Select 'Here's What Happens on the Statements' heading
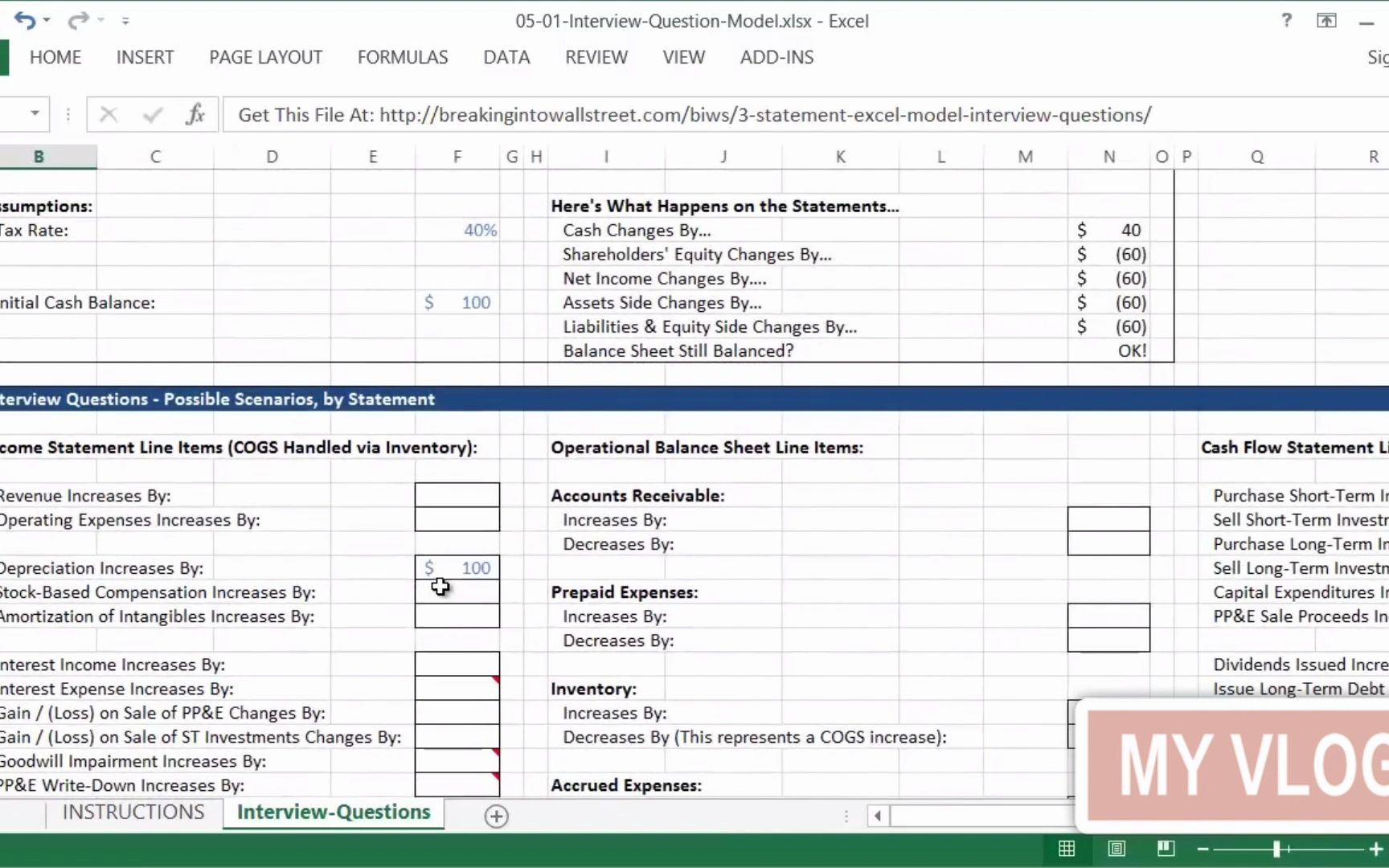 tap(724, 206)
